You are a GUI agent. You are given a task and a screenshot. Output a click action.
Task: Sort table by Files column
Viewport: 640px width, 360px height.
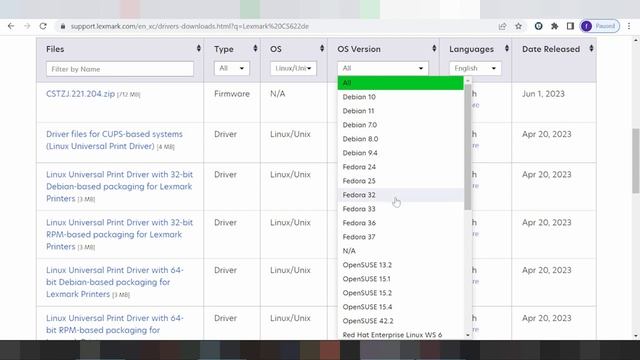point(198,49)
